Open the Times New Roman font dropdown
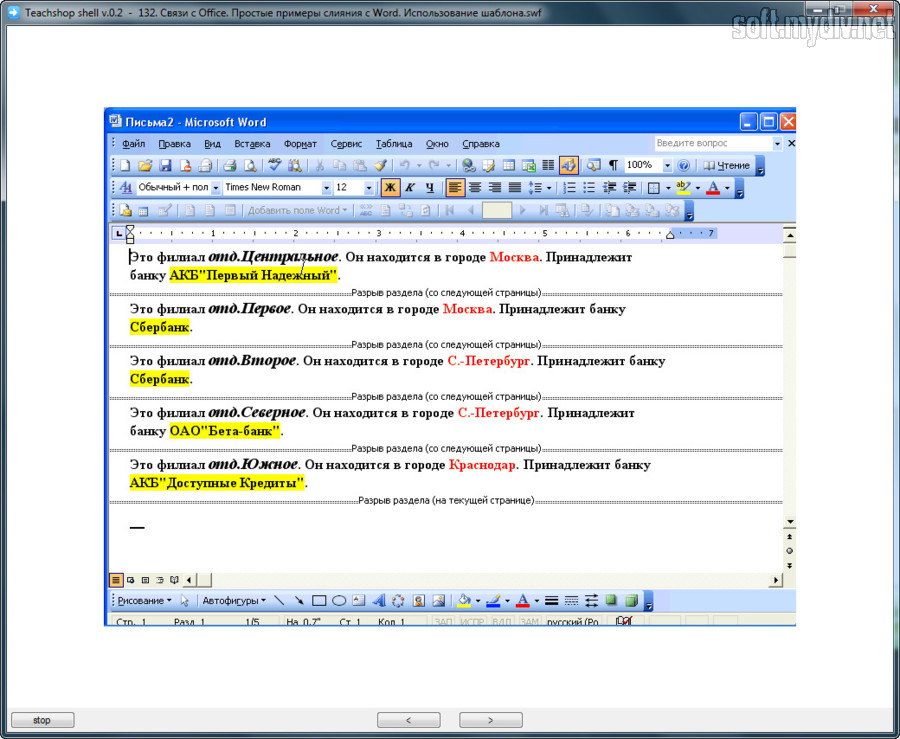Viewport: 900px width, 739px height. (x=326, y=188)
